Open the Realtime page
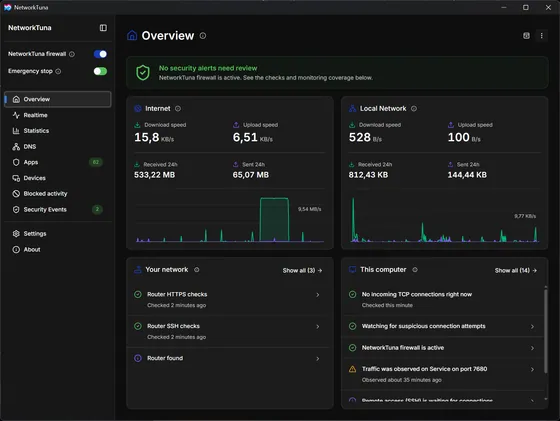The height and width of the screenshot is (421, 560). coord(58,115)
